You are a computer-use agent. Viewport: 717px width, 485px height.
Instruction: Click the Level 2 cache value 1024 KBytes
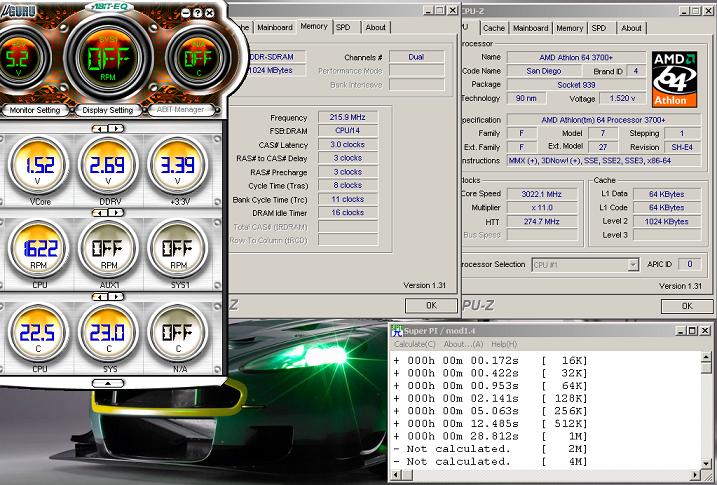pyautogui.click(x=667, y=221)
